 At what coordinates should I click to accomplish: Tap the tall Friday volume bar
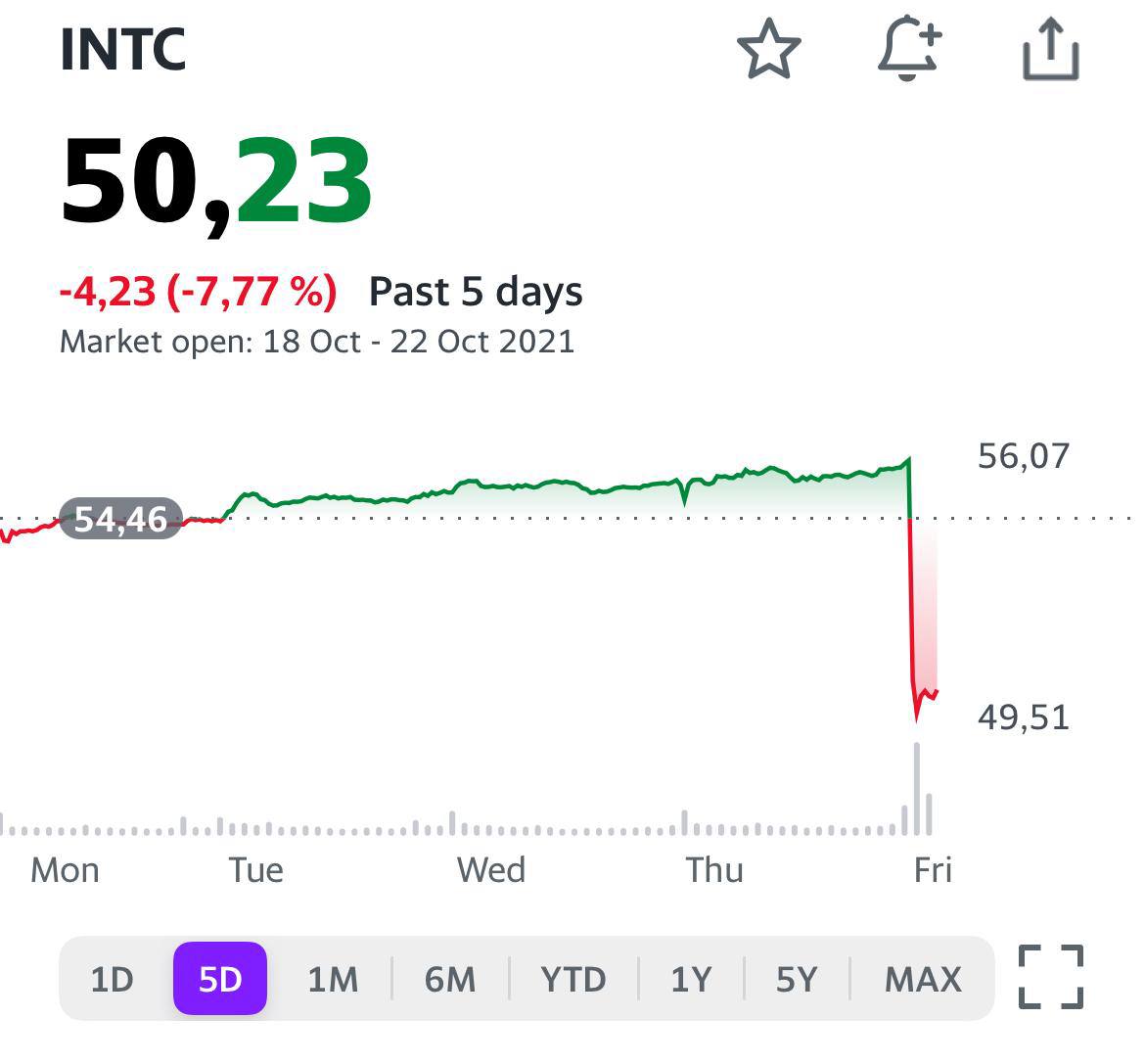coord(917,788)
